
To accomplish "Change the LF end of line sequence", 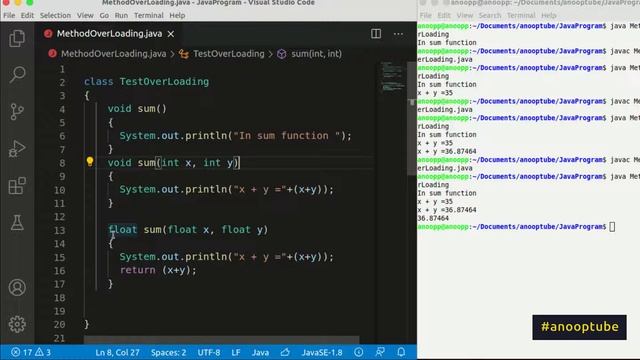I will (x=236, y=352).
